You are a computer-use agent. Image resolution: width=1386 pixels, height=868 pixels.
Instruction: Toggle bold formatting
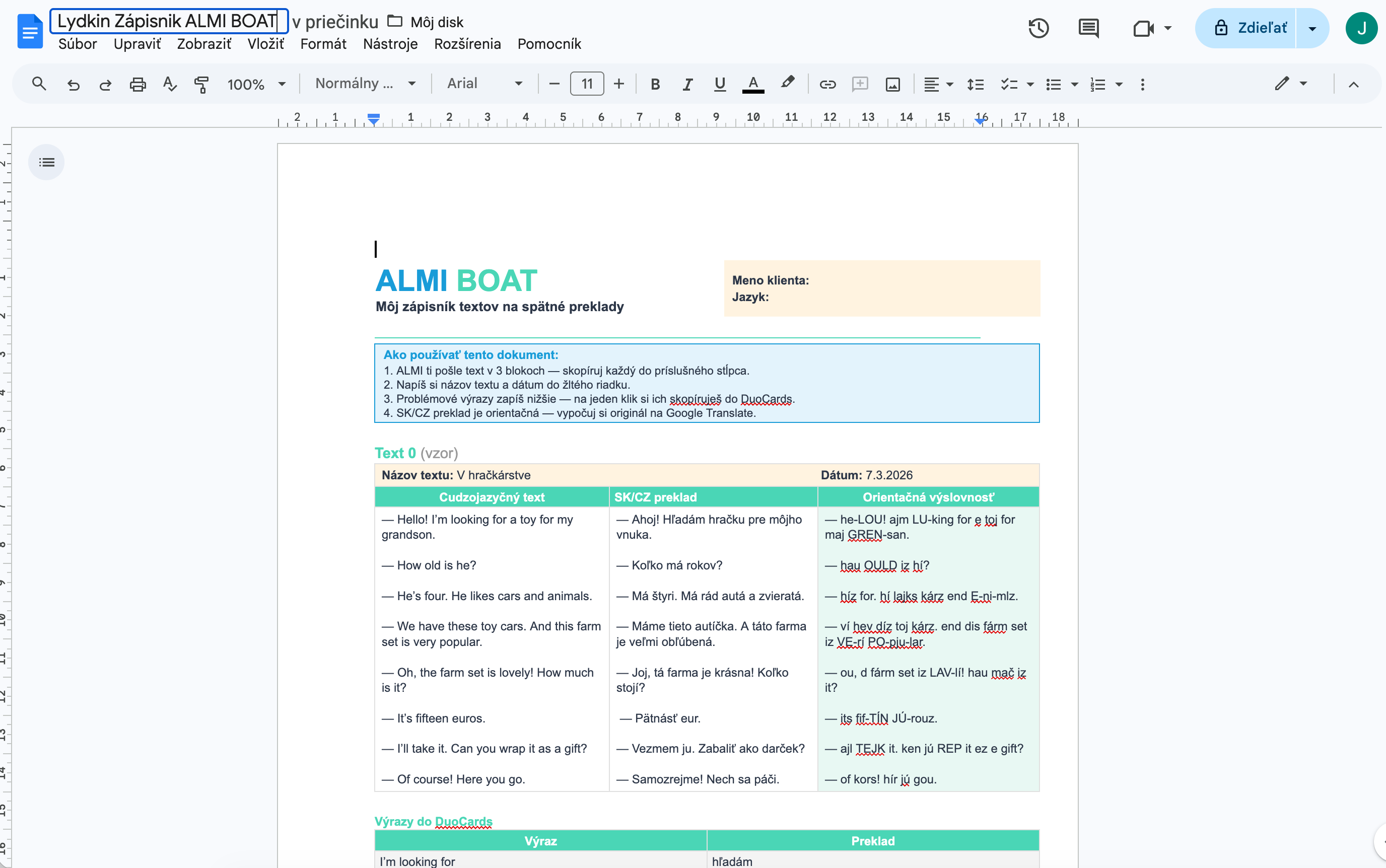tap(655, 84)
